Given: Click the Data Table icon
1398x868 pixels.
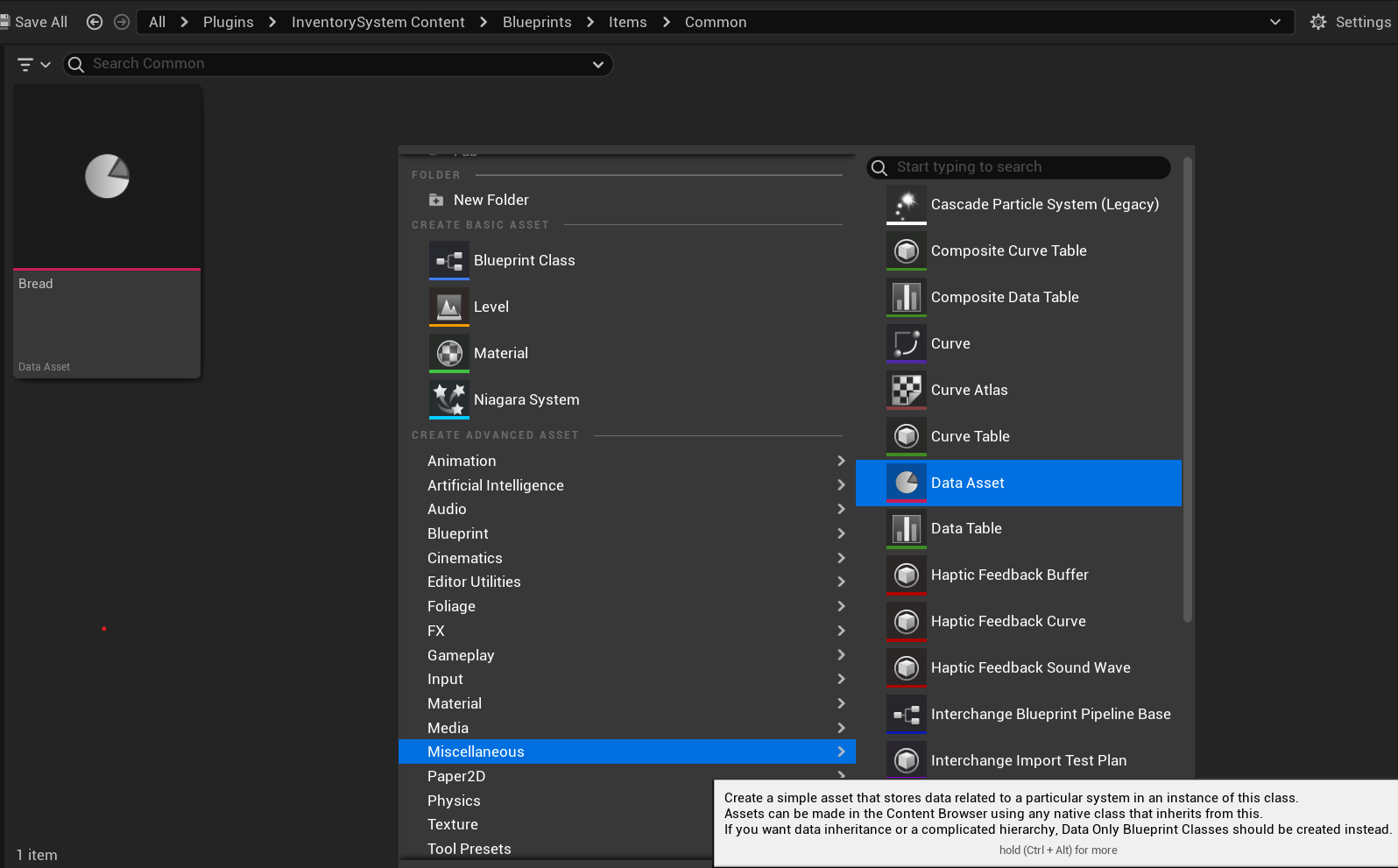Looking at the screenshot, I should [907, 528].
